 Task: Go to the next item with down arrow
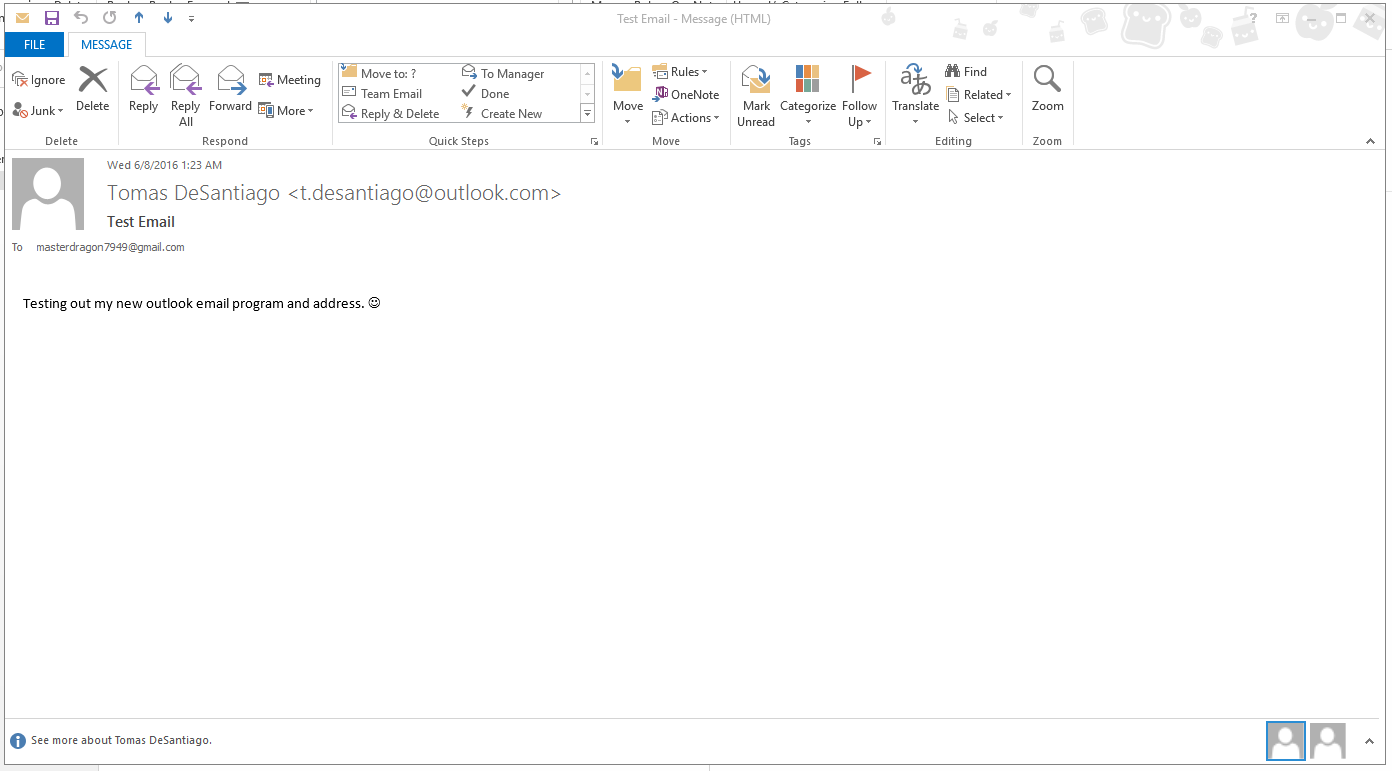pos(167,18)
